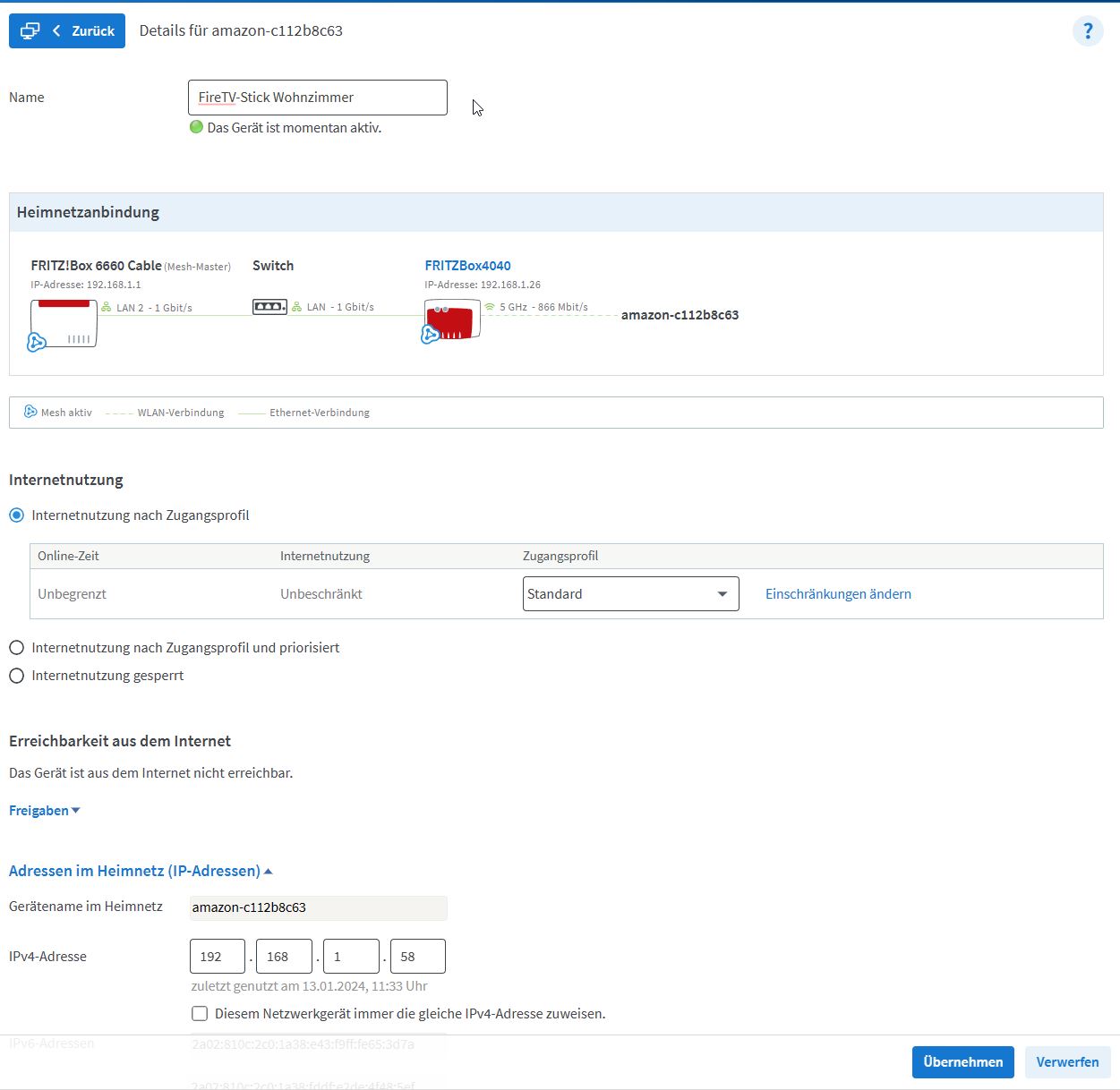
Task: Click zuletzt genutzt am 13.01.2024 text
Action: (x=309, y=986)
